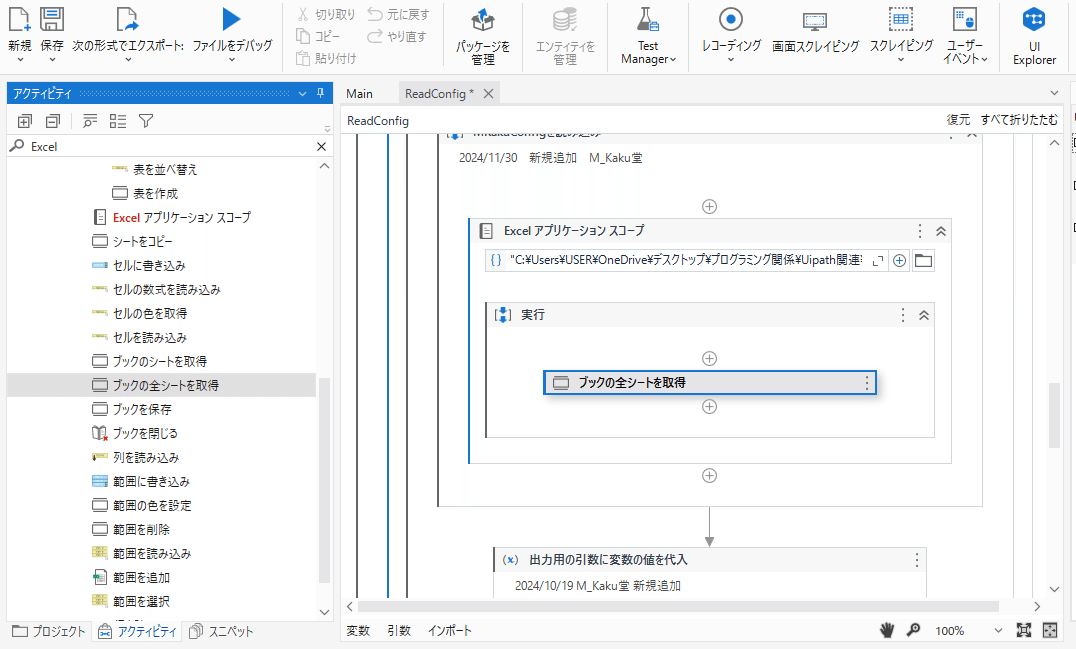1076x649 pixels.
Task: Select ブックを保存 activity
Action: click(132, 410)
